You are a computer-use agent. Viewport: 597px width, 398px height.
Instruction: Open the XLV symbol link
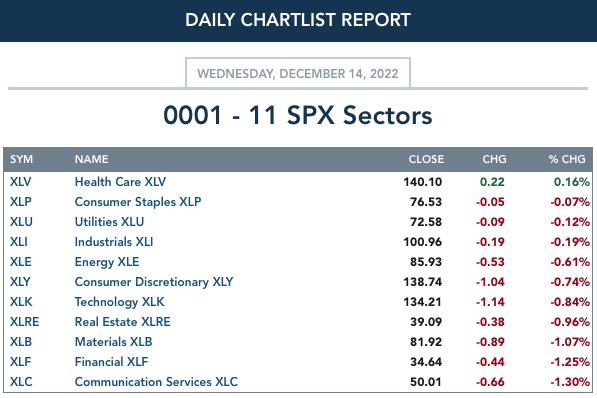pos(21,182)
